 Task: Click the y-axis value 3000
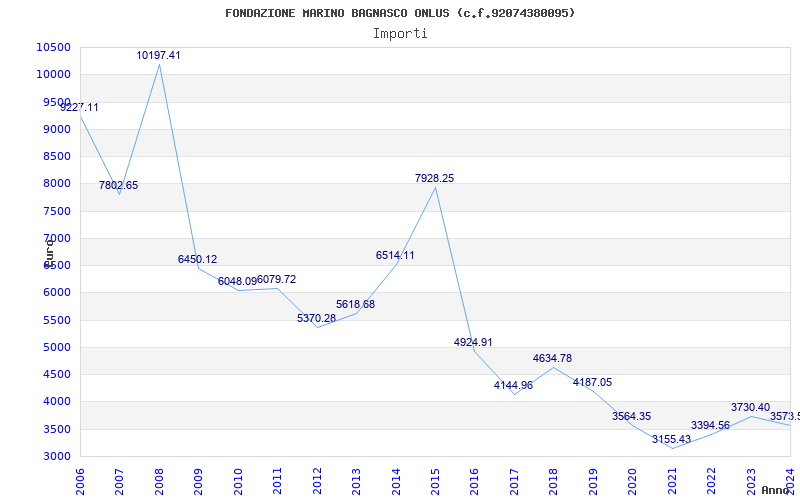56,457
